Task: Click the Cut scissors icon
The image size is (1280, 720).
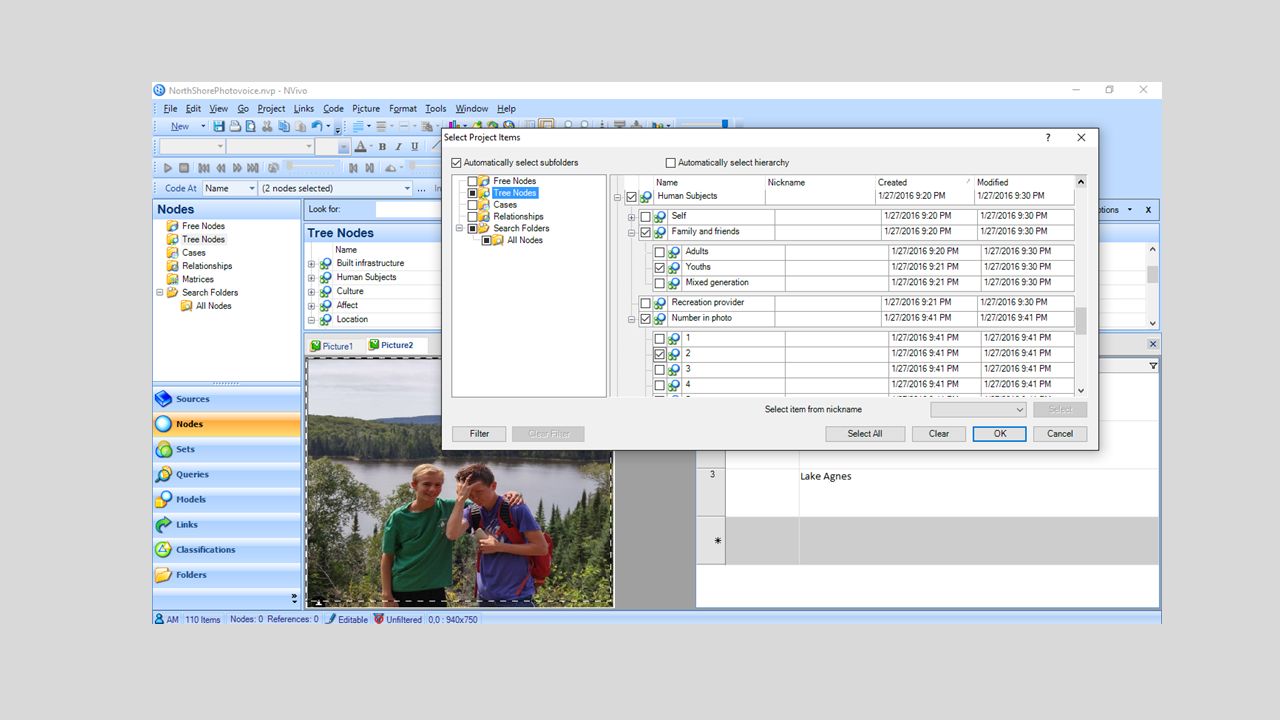Action: coord(267,126)
